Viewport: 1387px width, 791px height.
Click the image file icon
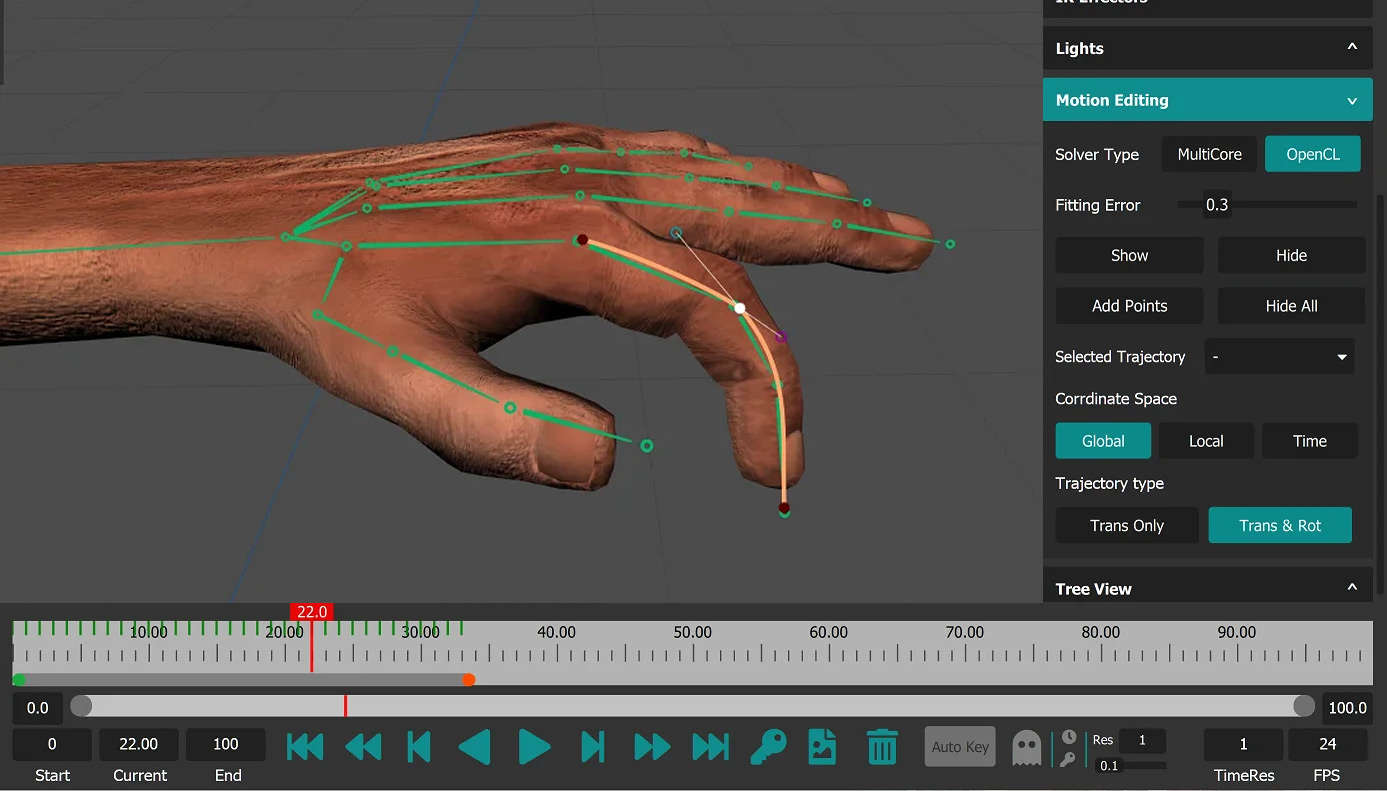point(822,747)
